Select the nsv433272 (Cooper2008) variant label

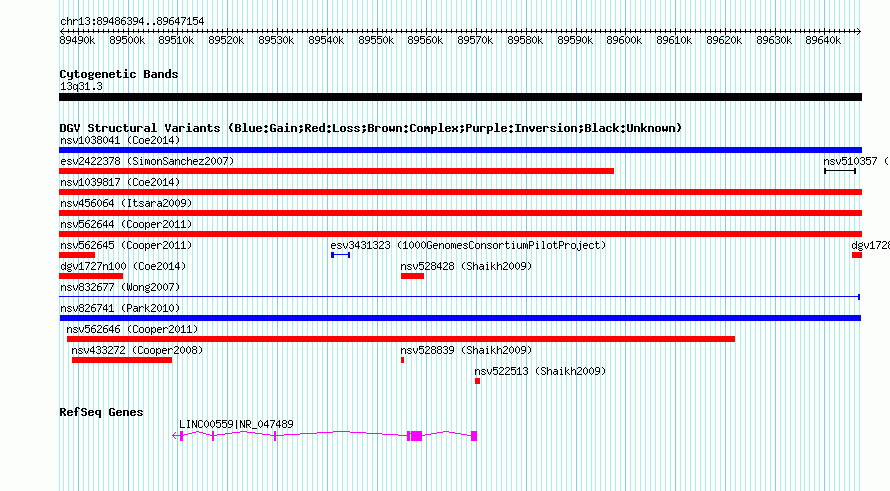click(137, 350)
